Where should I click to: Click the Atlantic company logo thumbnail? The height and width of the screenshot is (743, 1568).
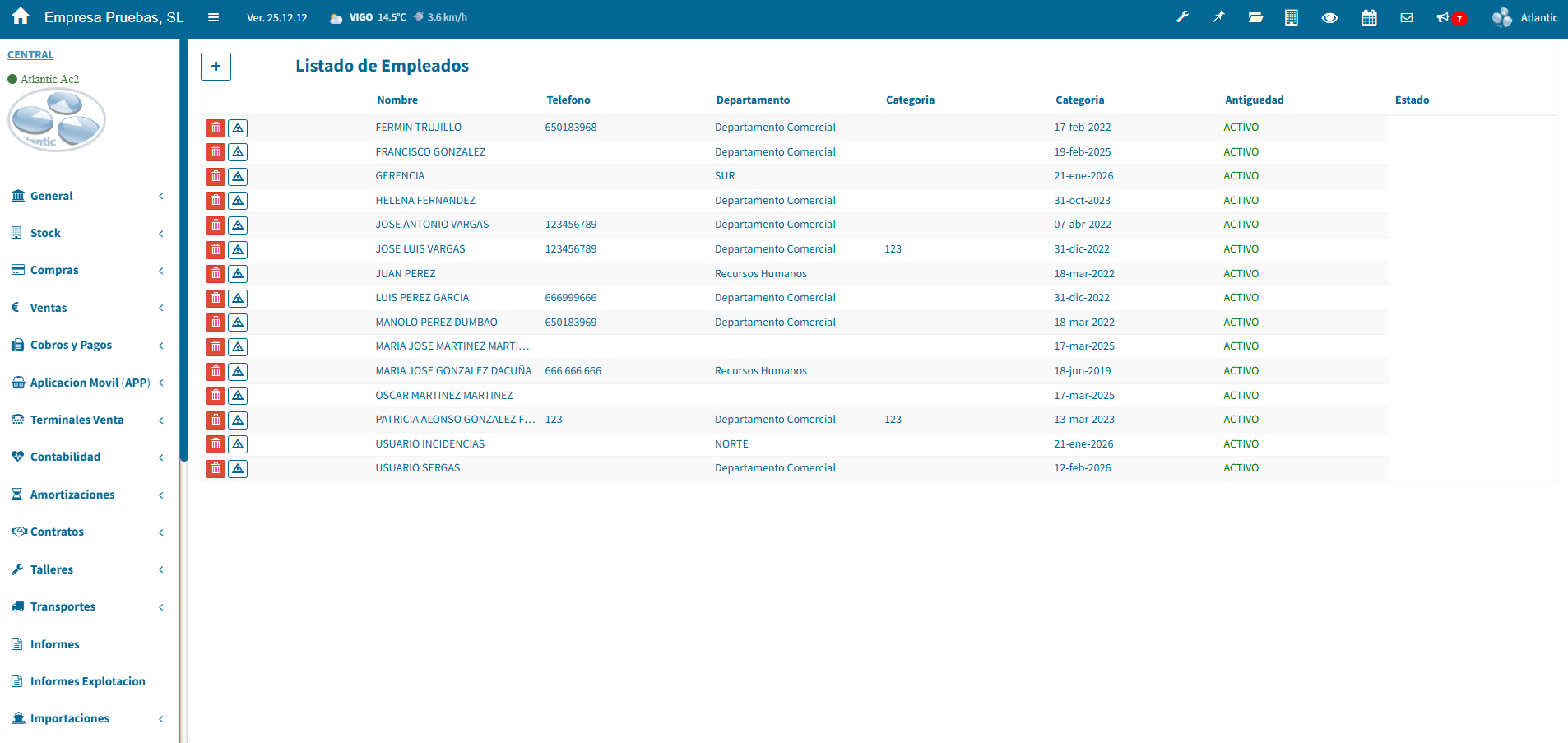pos(57,120)
